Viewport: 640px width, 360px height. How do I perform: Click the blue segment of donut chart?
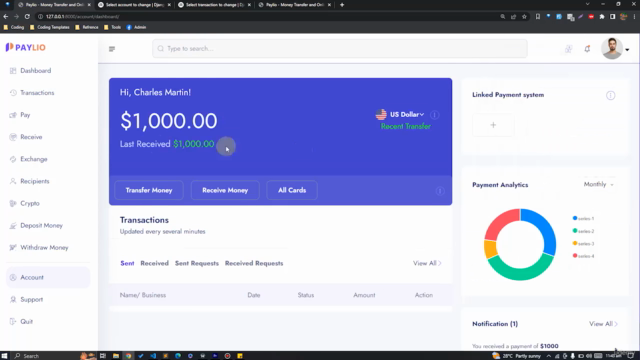click(546, 229)
